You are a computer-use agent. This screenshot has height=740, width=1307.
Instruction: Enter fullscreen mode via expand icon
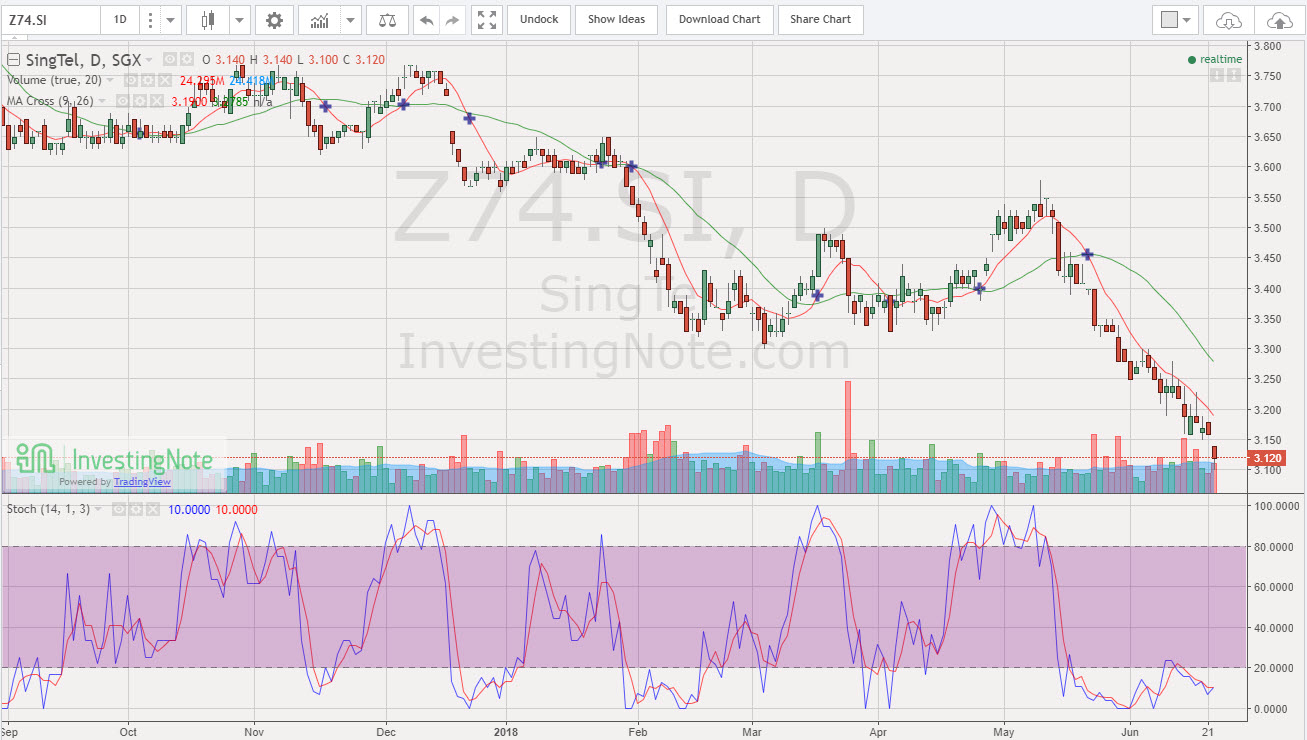click(x=486, y=19)
